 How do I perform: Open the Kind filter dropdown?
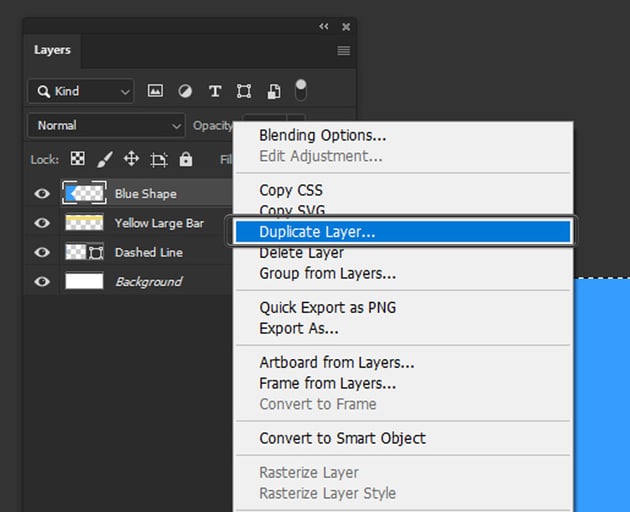pyautogui.click(x=81, y=91)
